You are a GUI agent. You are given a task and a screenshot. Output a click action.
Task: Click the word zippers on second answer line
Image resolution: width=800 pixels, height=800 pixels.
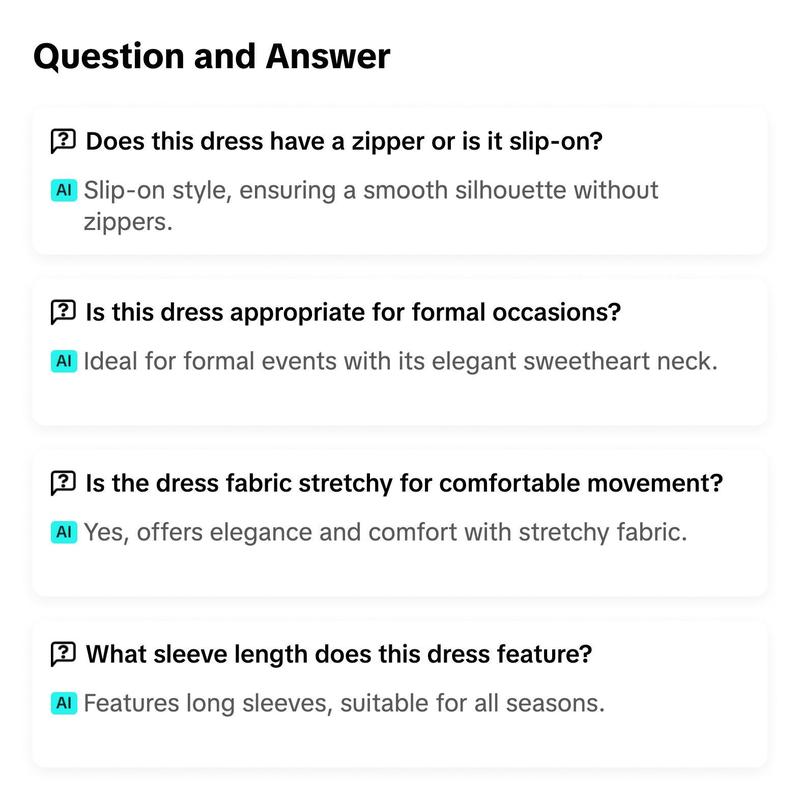click(x=128, y=222)
